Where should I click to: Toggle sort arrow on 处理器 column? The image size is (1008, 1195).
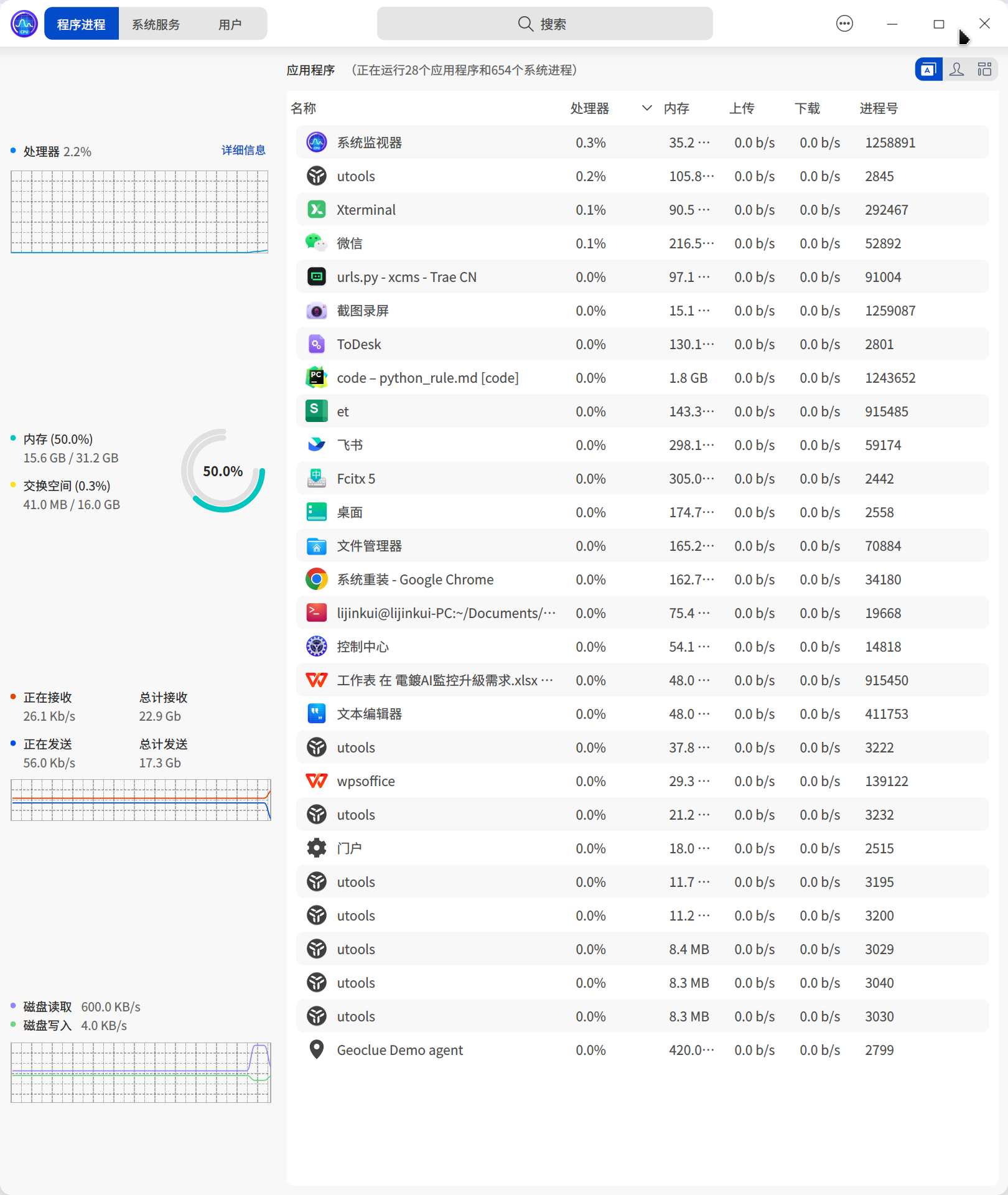(x=647, y=108)
